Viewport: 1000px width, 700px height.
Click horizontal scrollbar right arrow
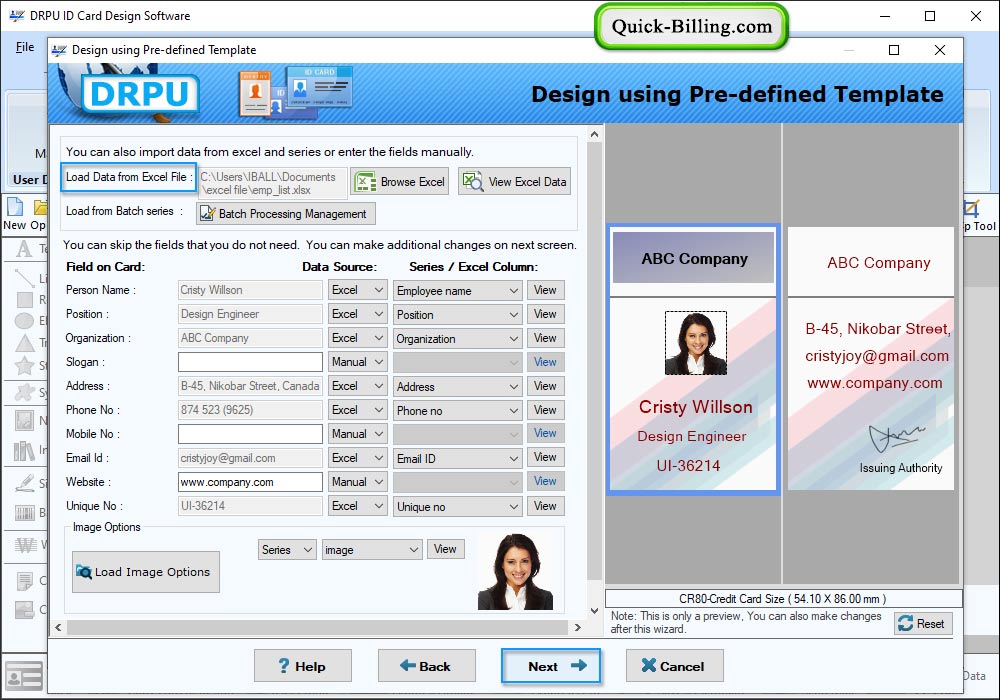click(577, 627)
